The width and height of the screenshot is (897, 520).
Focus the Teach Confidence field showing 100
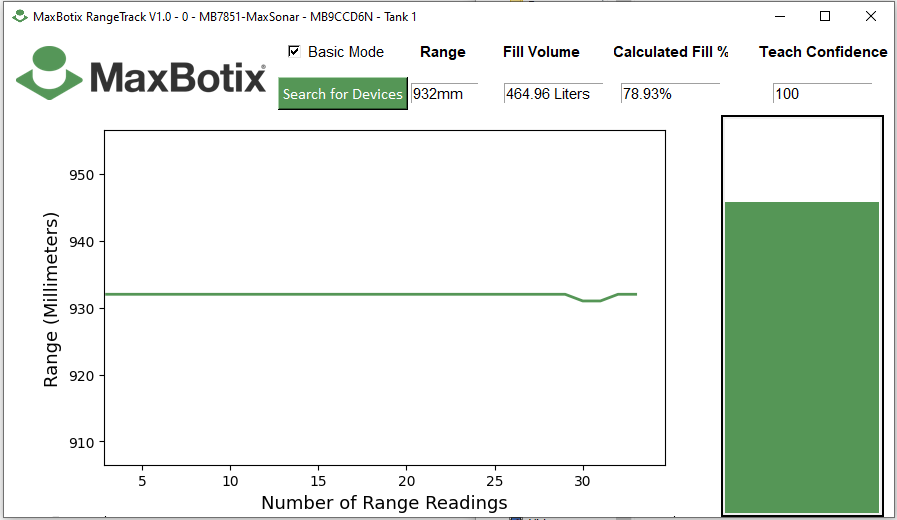pos(821,94)
